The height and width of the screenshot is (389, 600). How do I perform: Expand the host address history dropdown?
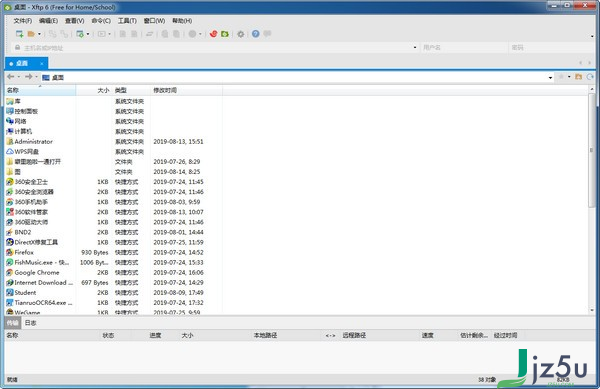coord(415,47)
